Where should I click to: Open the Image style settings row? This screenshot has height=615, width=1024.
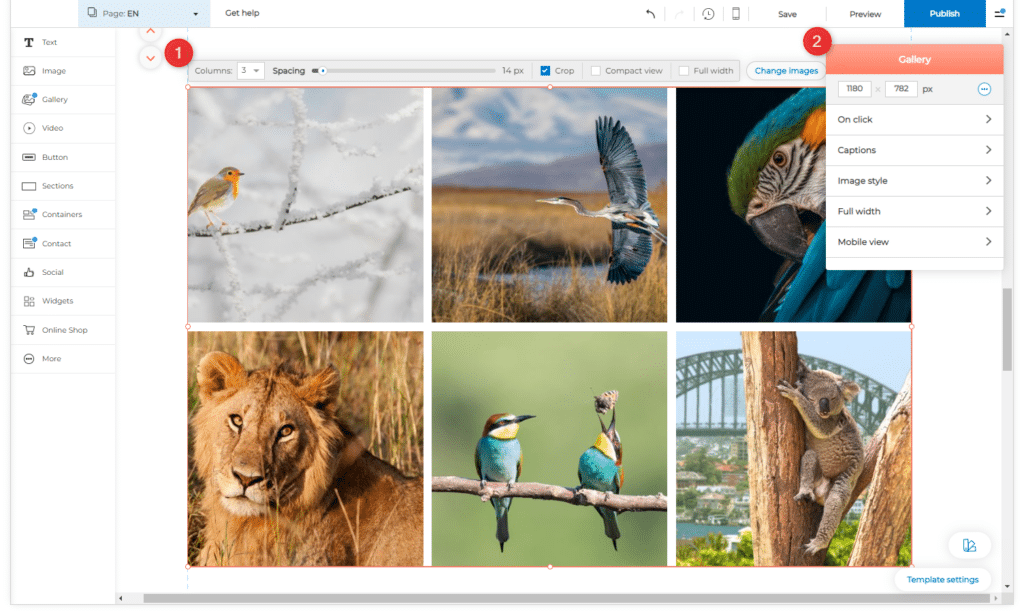[x=914, y=181]
